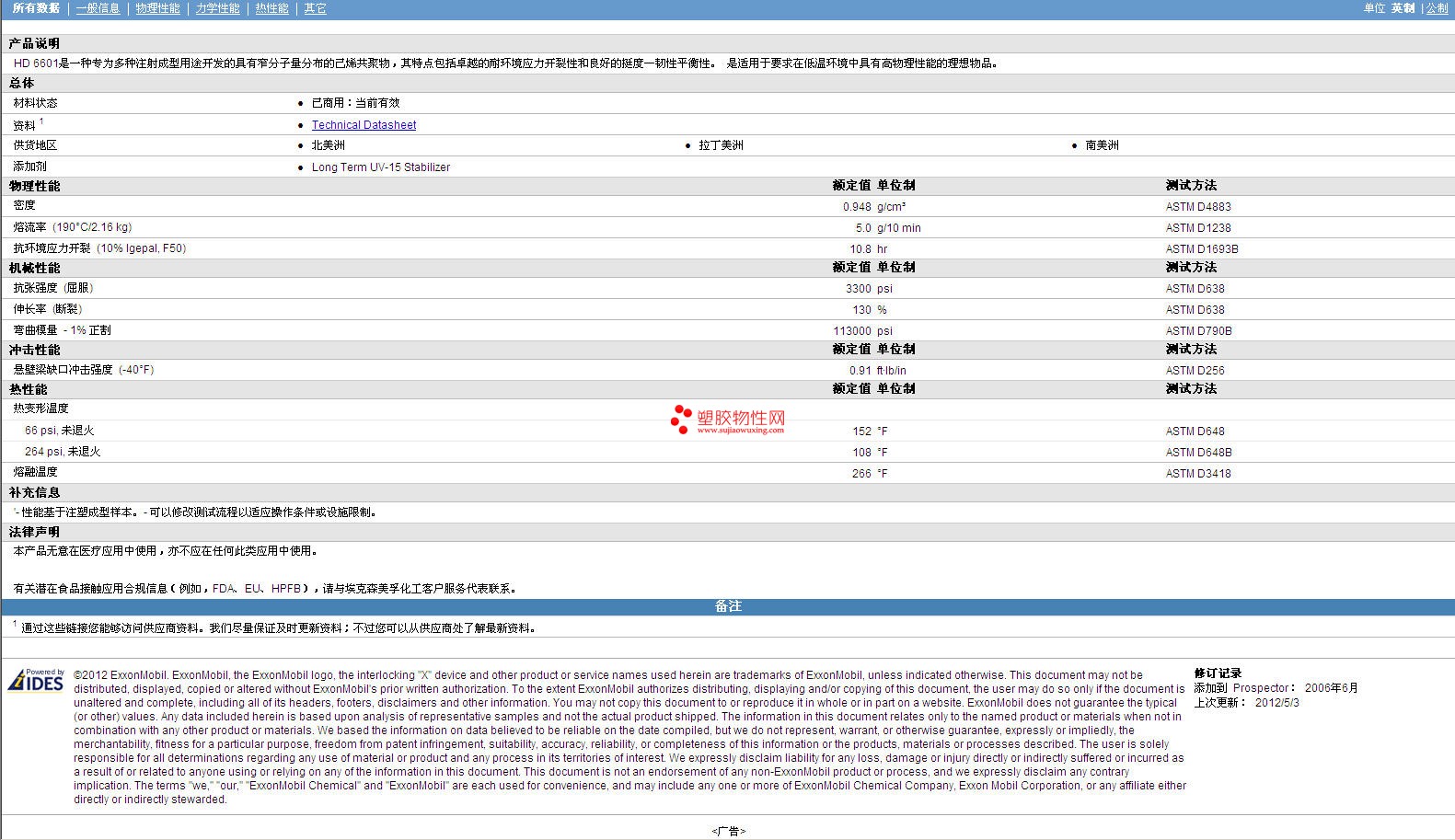Click the elongation value 130
This screenshot has width=1455, height=840.
click(x=862, y=310)
